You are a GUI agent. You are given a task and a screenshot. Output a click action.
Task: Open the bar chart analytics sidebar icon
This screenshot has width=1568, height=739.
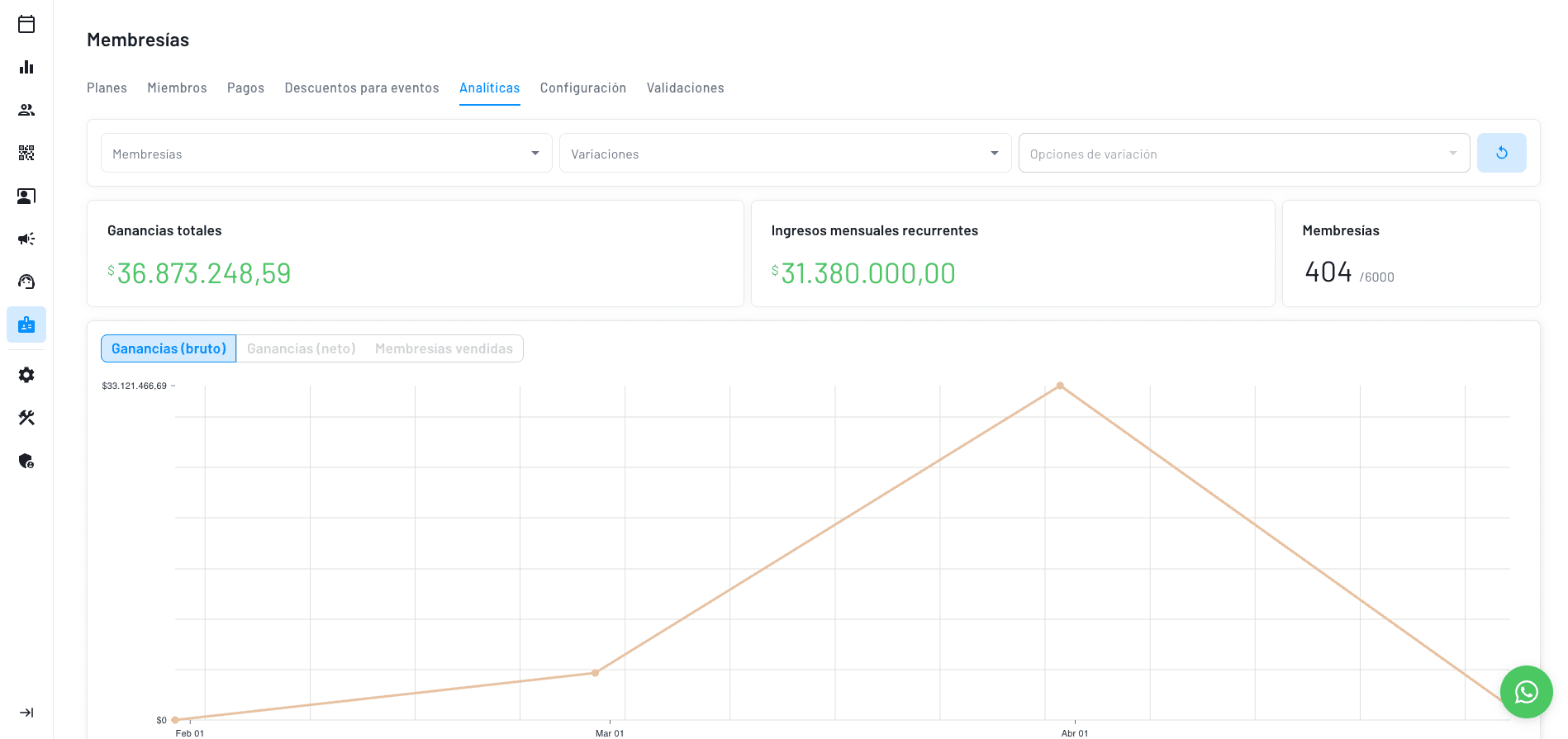tap(26, 67)
